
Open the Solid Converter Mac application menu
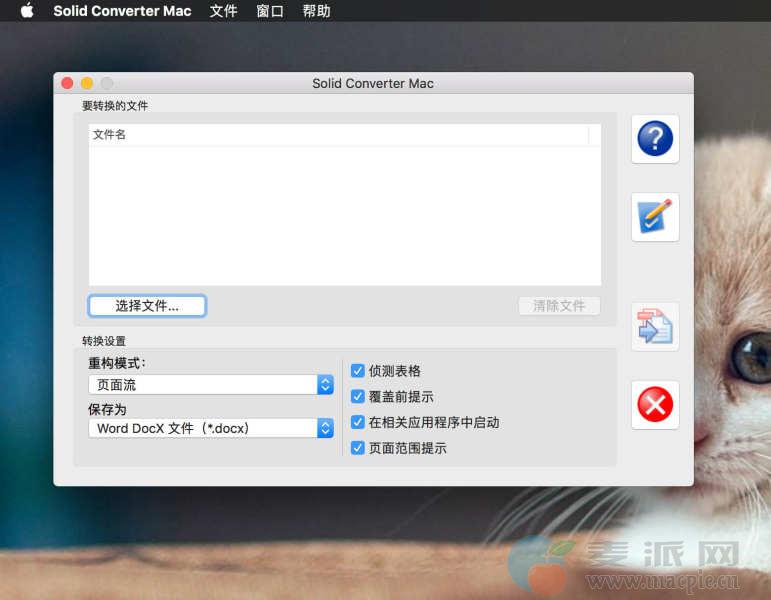pos(122,11)
